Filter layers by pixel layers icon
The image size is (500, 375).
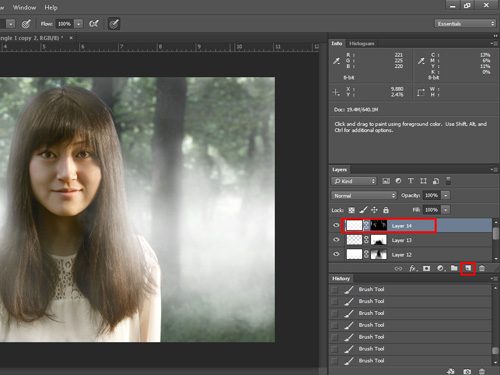386,181
